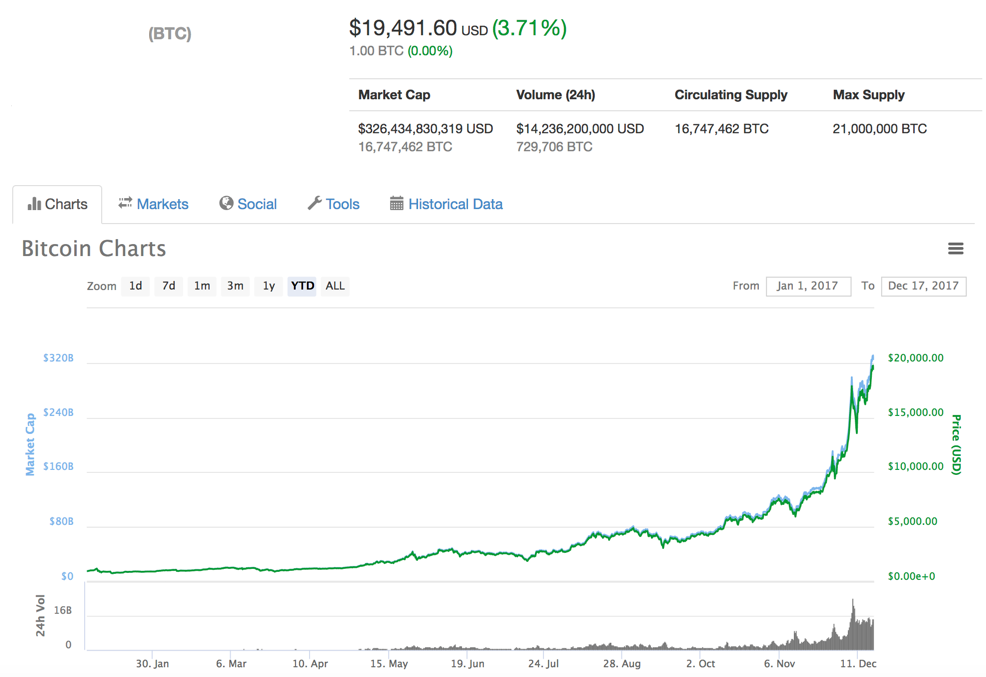Image resolution: width=986 pixels, height=677 pixels.
Task: Choose the 1y zoom range
Action: coord(269,286)
